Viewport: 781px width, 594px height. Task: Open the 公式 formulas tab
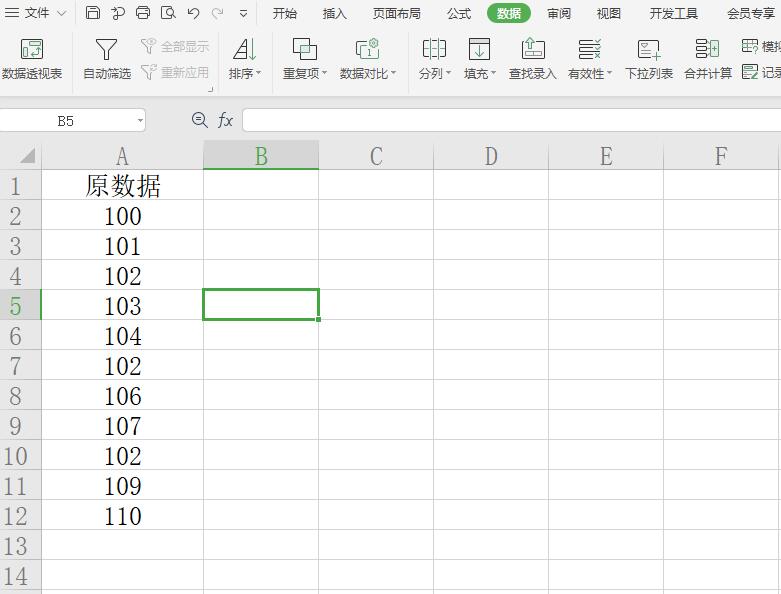click(x=459, y=13)
